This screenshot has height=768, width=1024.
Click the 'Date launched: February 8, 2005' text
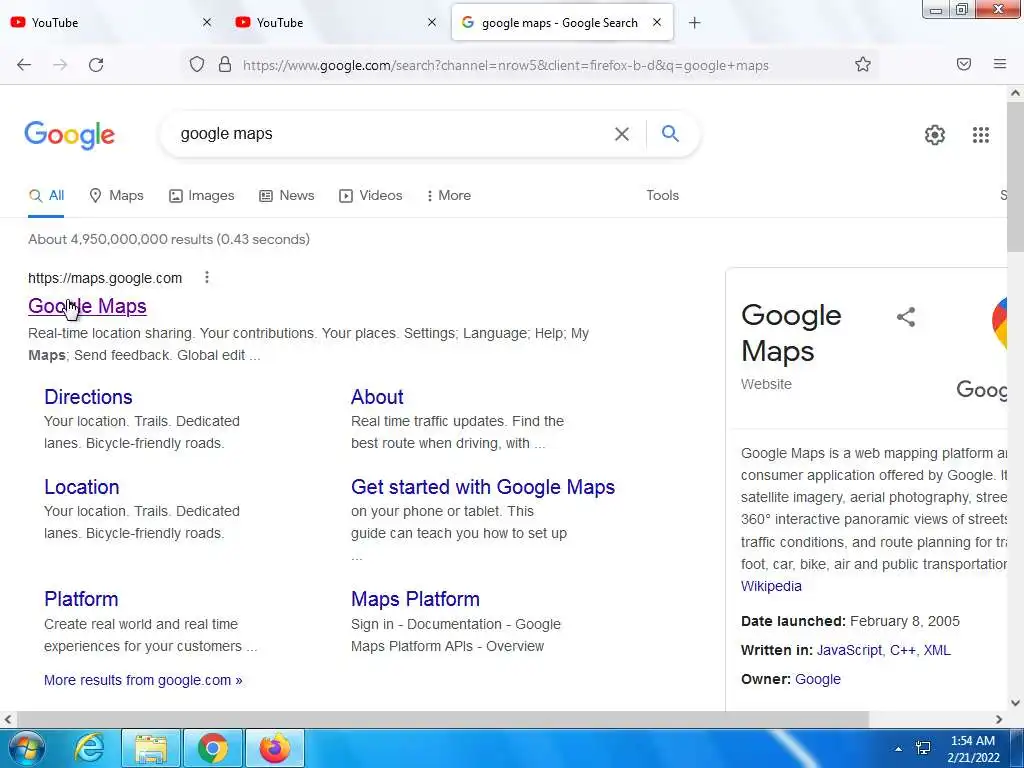point(850,621)
